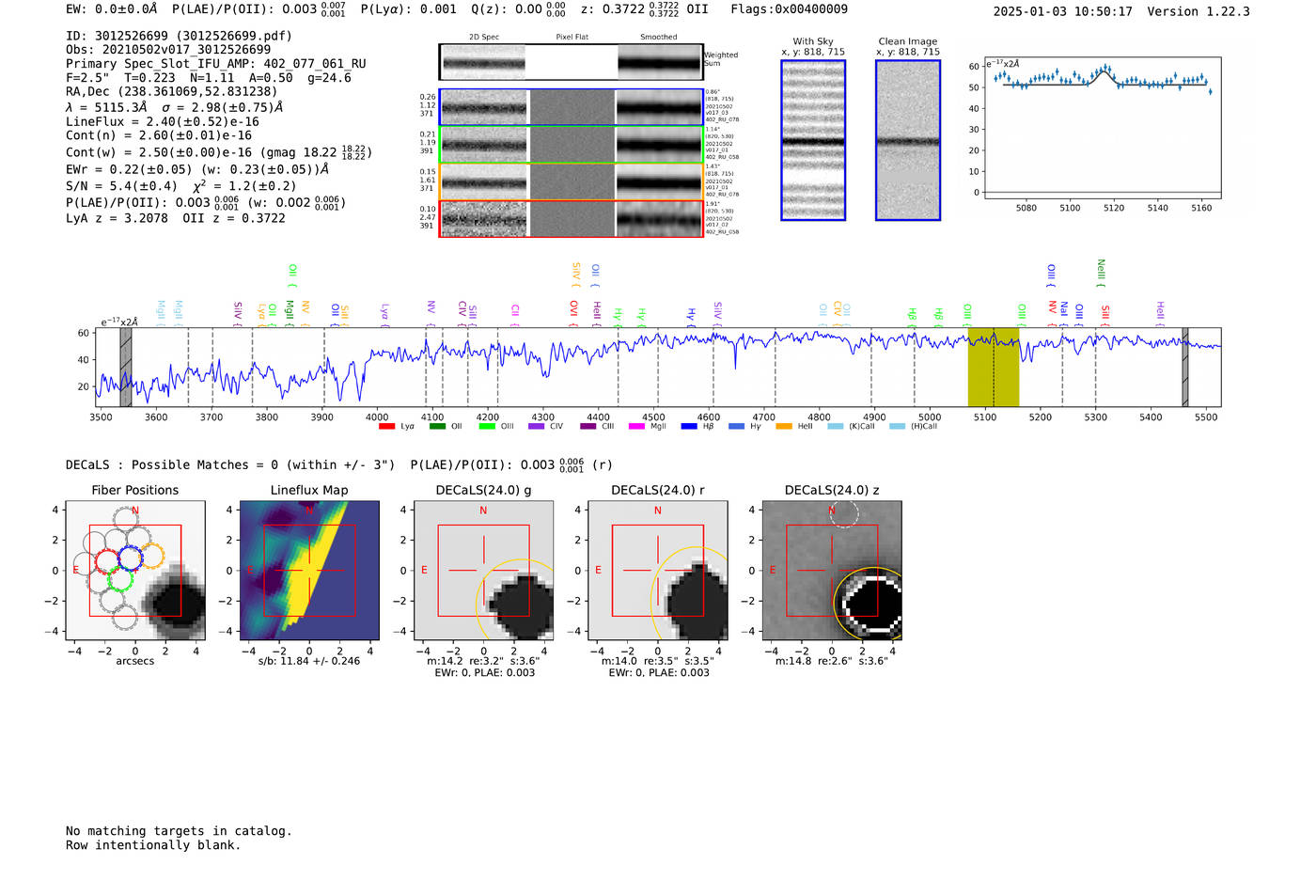Click the S/N = 5.4(±0.4) line

181,185
